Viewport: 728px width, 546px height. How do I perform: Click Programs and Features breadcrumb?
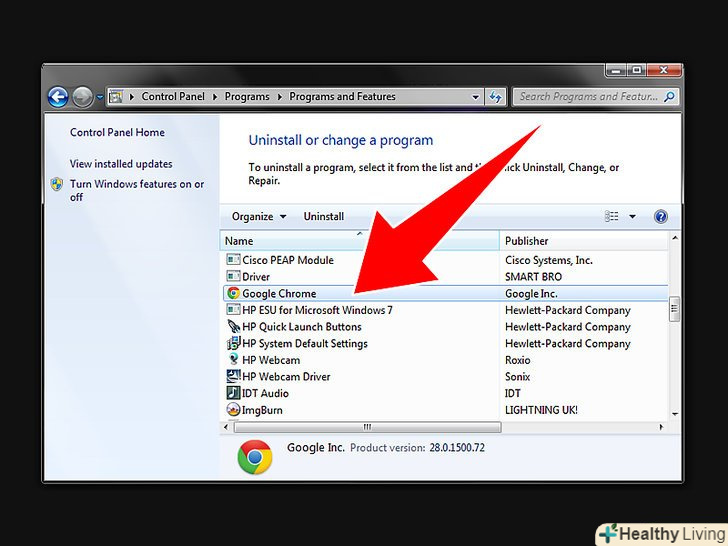[x=342, y=97]
